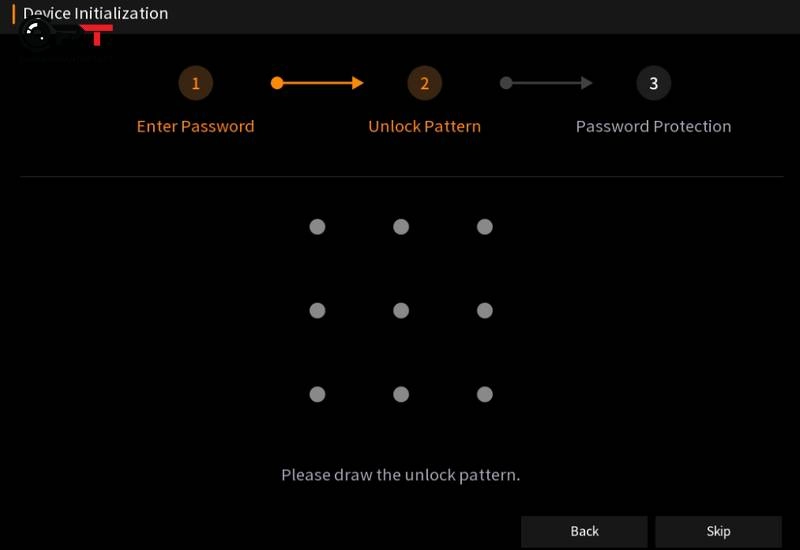Skip the unlock pattern setup
Image resolution: width=800 pixels, height=550 pixels.
718,531
